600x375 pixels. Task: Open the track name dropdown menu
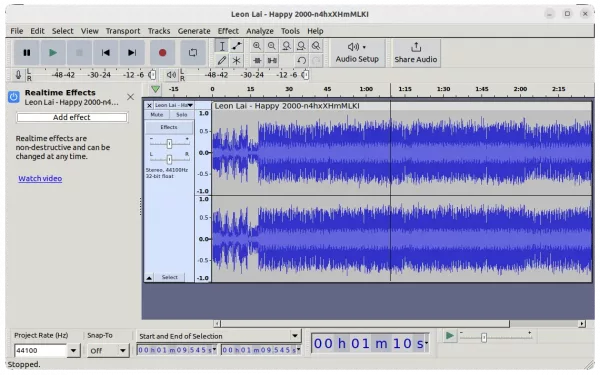174,105
